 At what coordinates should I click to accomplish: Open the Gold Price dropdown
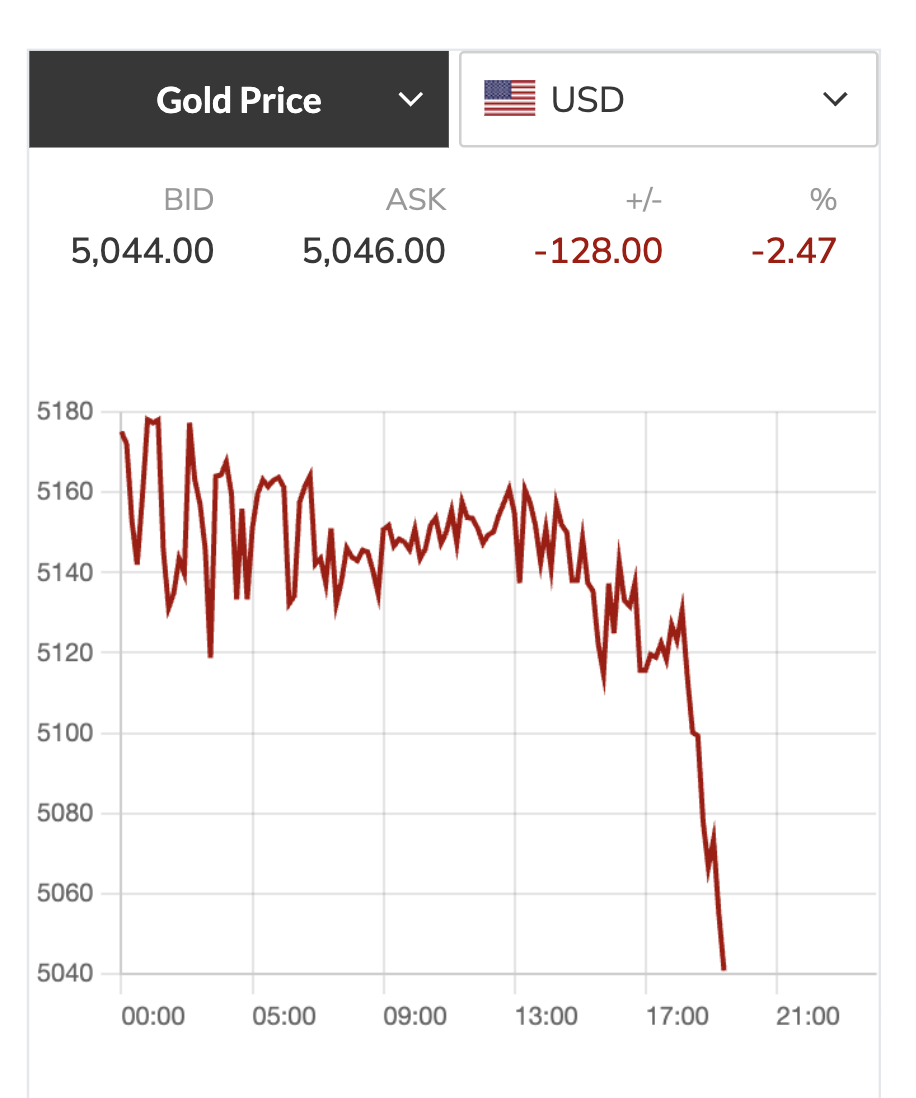point(239,100)
